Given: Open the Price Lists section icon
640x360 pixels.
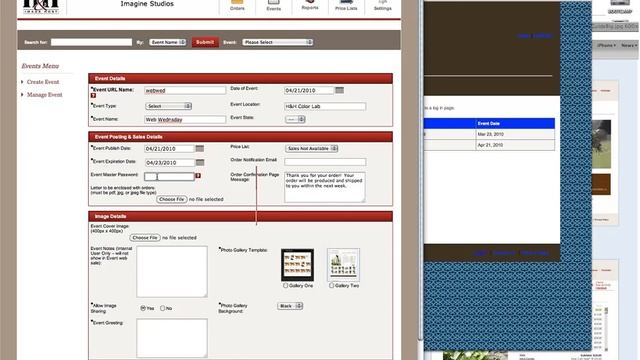Looking at the screenshot, I should point(346,4).
